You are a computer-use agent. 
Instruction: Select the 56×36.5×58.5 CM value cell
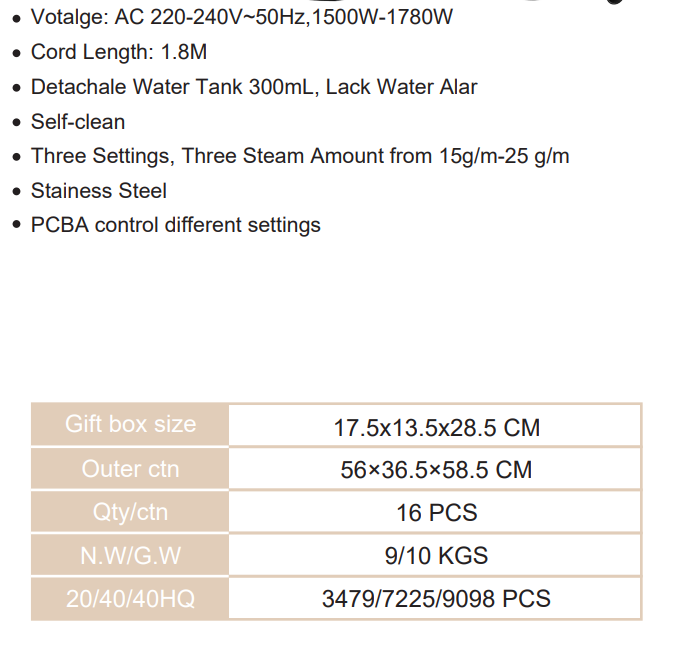436,470
